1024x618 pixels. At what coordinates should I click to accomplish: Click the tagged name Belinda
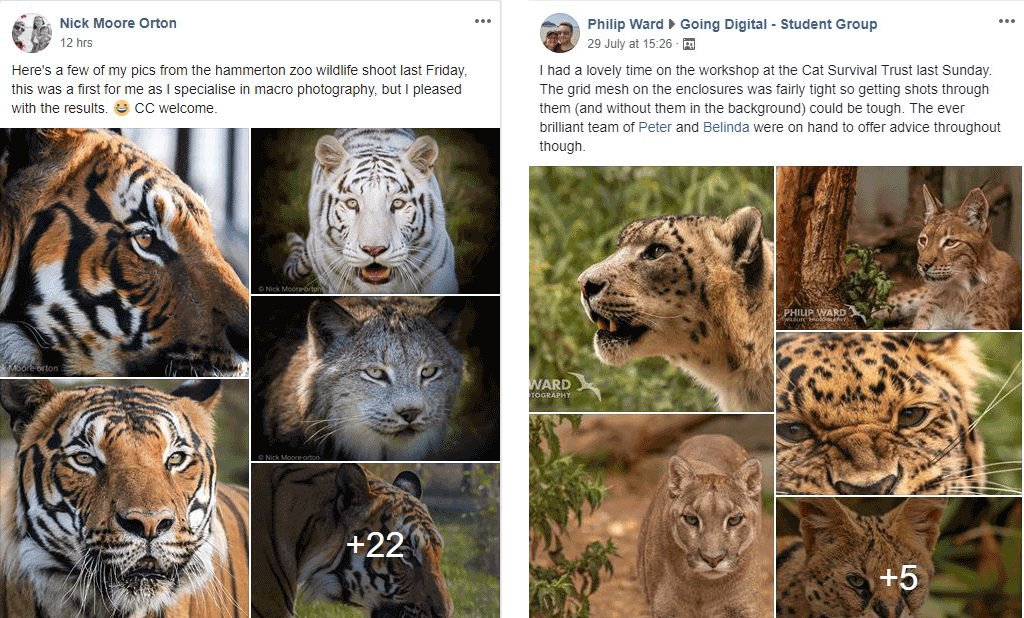pos(726,127)
